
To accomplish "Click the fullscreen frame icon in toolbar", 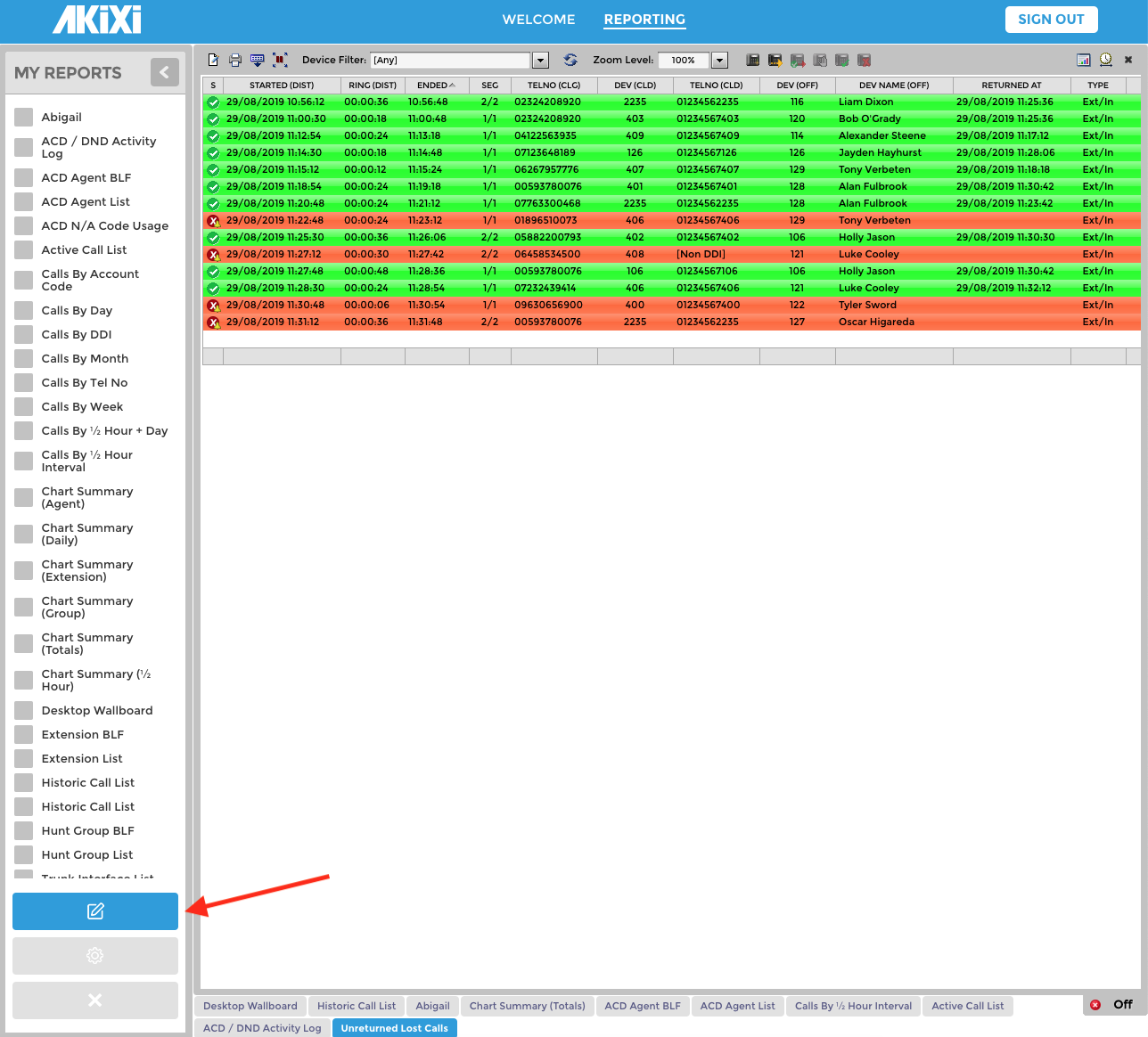I will [x=280, y=61].
